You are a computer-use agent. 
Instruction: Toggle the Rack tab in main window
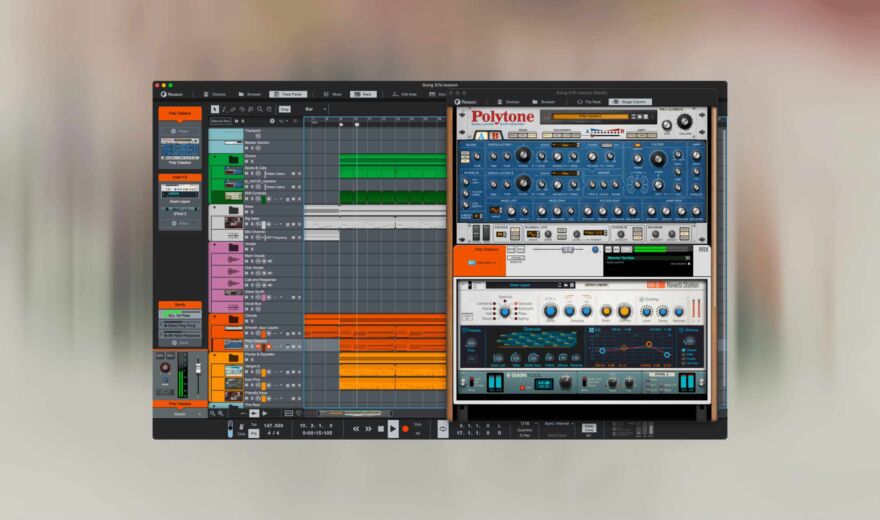pyautogui.click(x=363, y=94)
